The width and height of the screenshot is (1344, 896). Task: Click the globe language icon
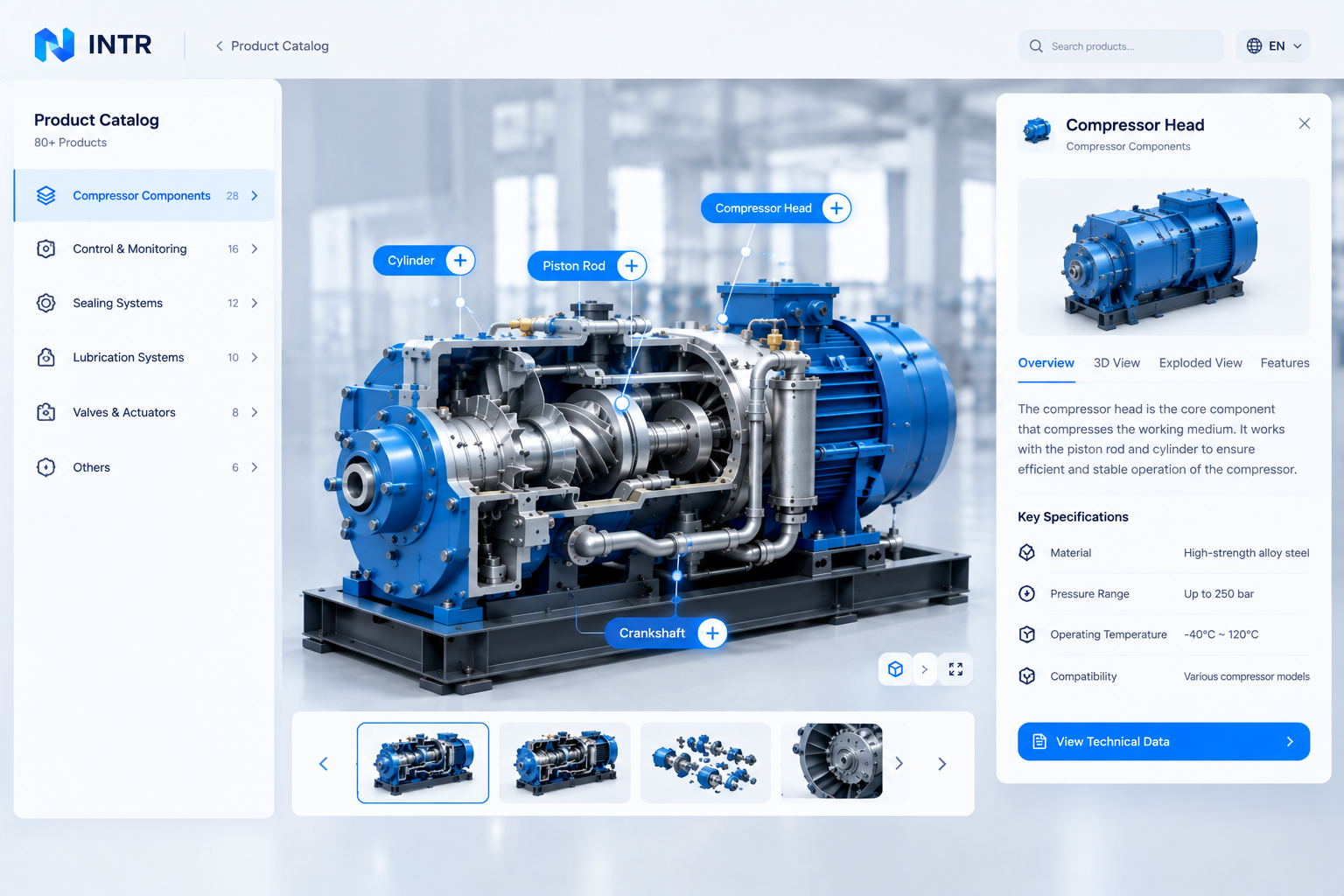[x=1254, y=46]
